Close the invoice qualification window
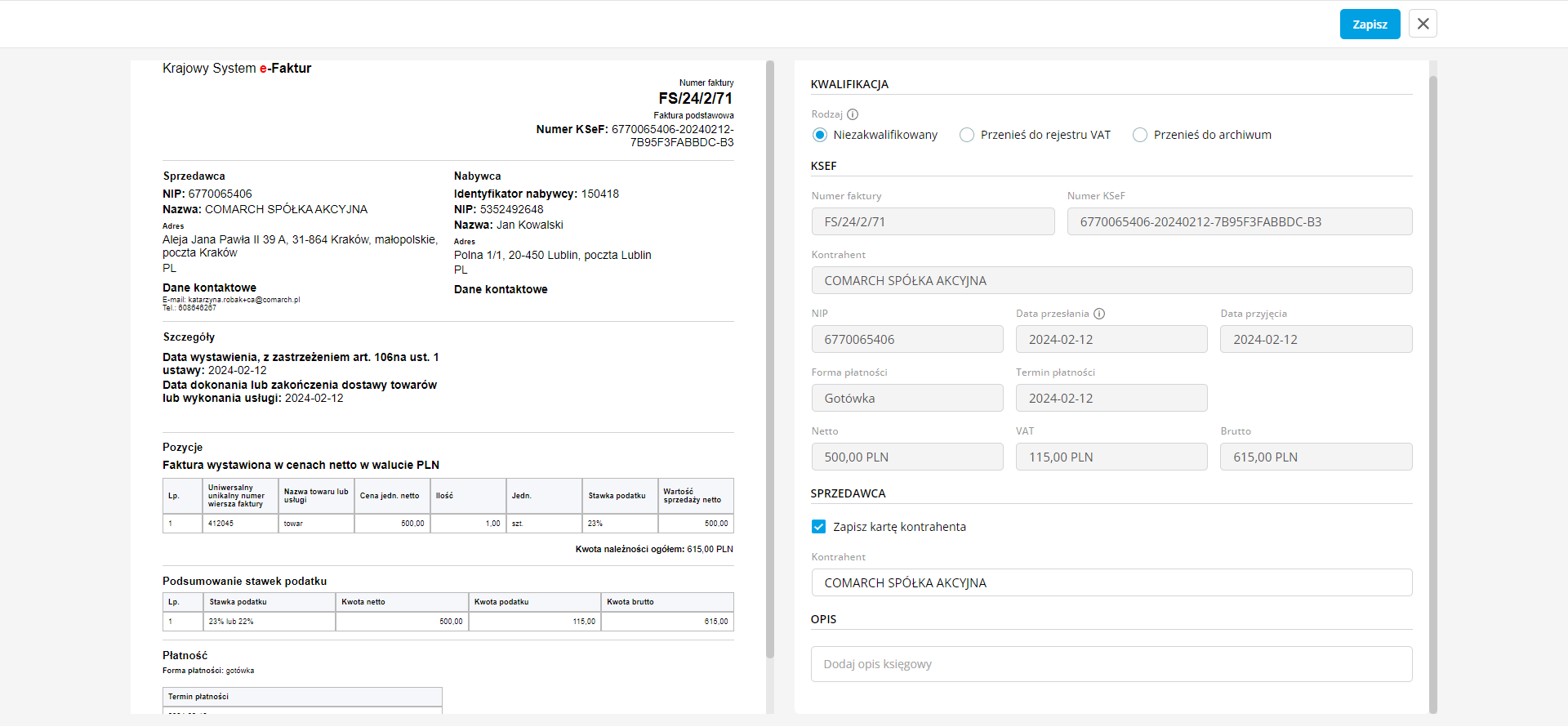 [x=1423, y=24]
